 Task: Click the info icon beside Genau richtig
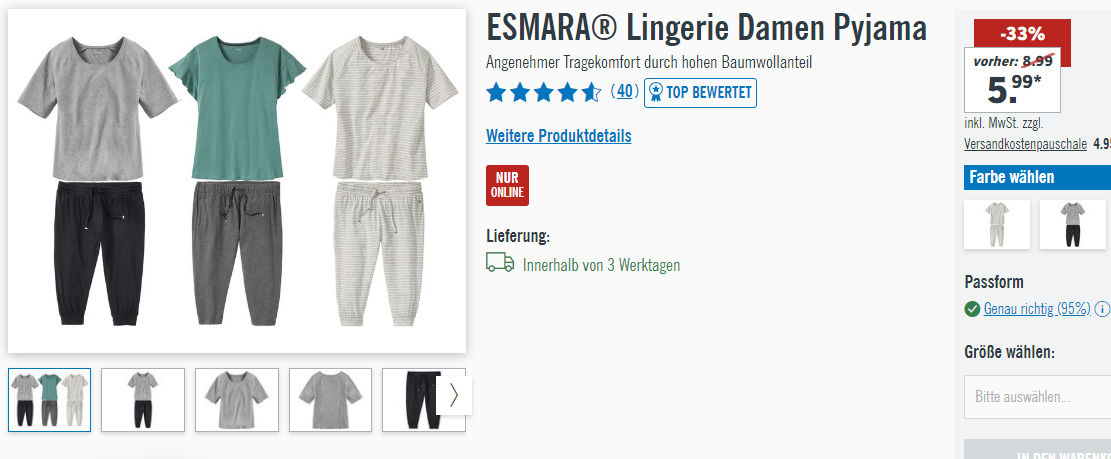[x=1102, y=309]
